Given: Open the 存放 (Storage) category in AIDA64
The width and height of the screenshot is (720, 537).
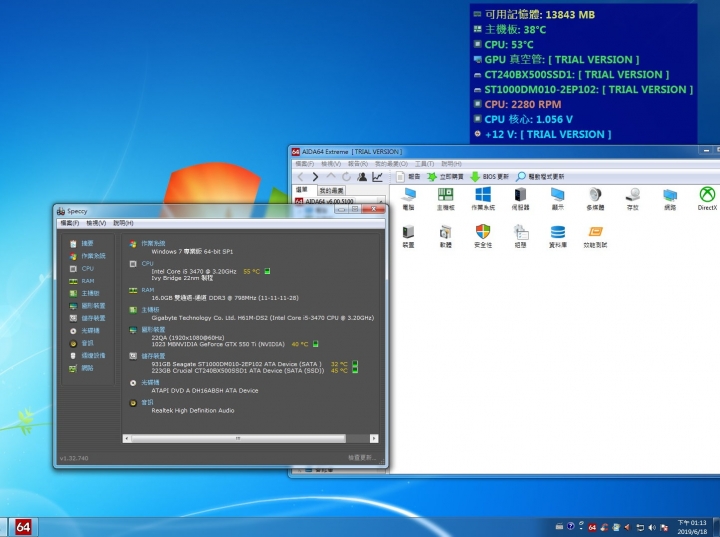Looking at the screenshot, I should coord(633,198).
